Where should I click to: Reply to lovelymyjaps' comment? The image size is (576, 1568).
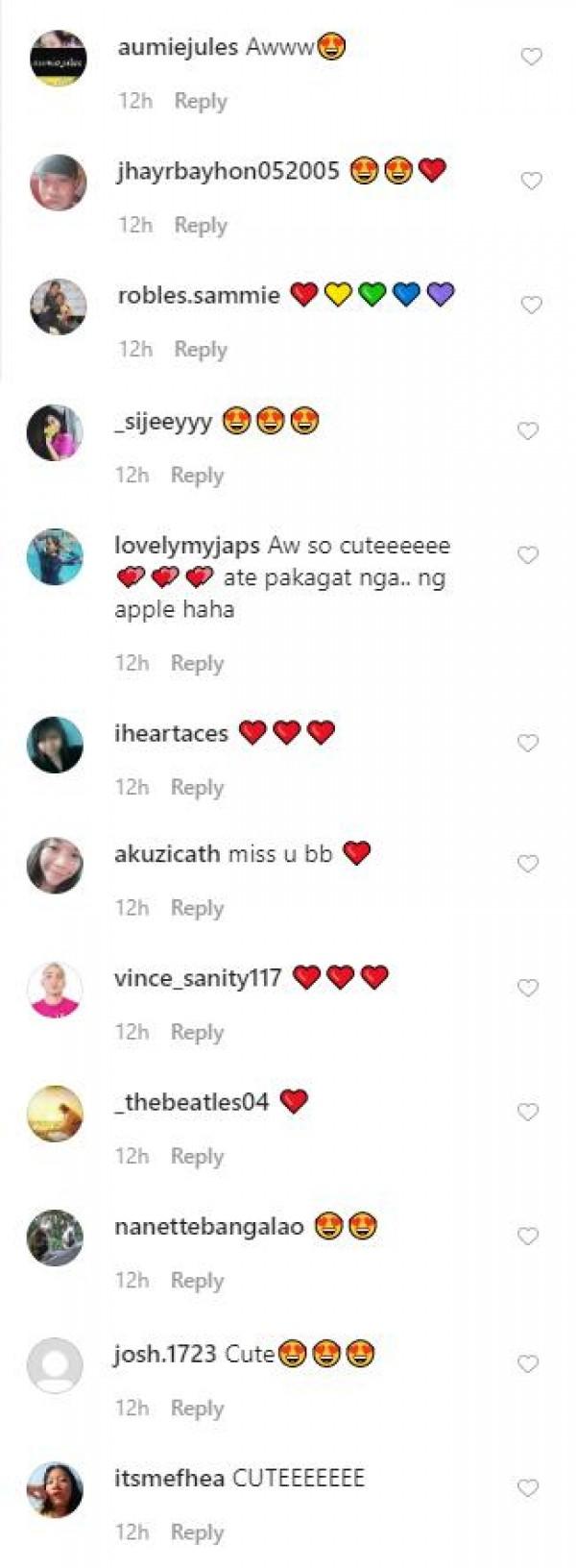[x=197, y=663]
